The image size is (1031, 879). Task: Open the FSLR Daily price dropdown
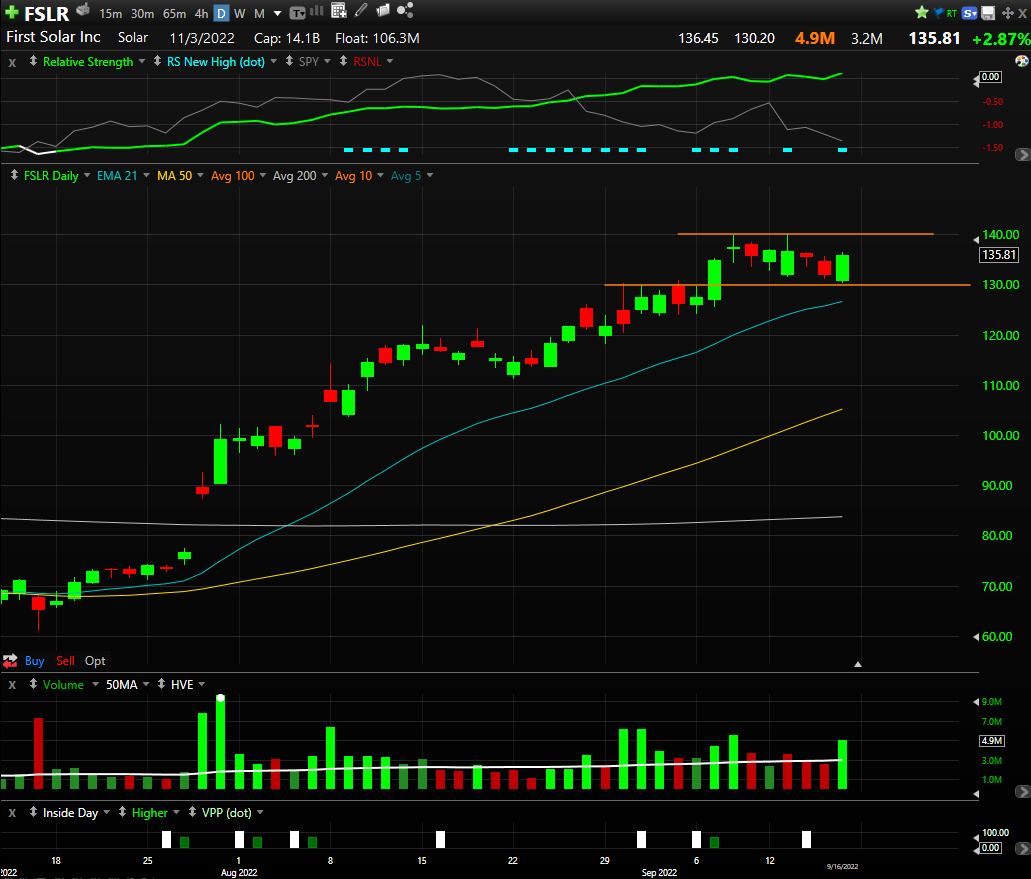click(x=87, y=176)
